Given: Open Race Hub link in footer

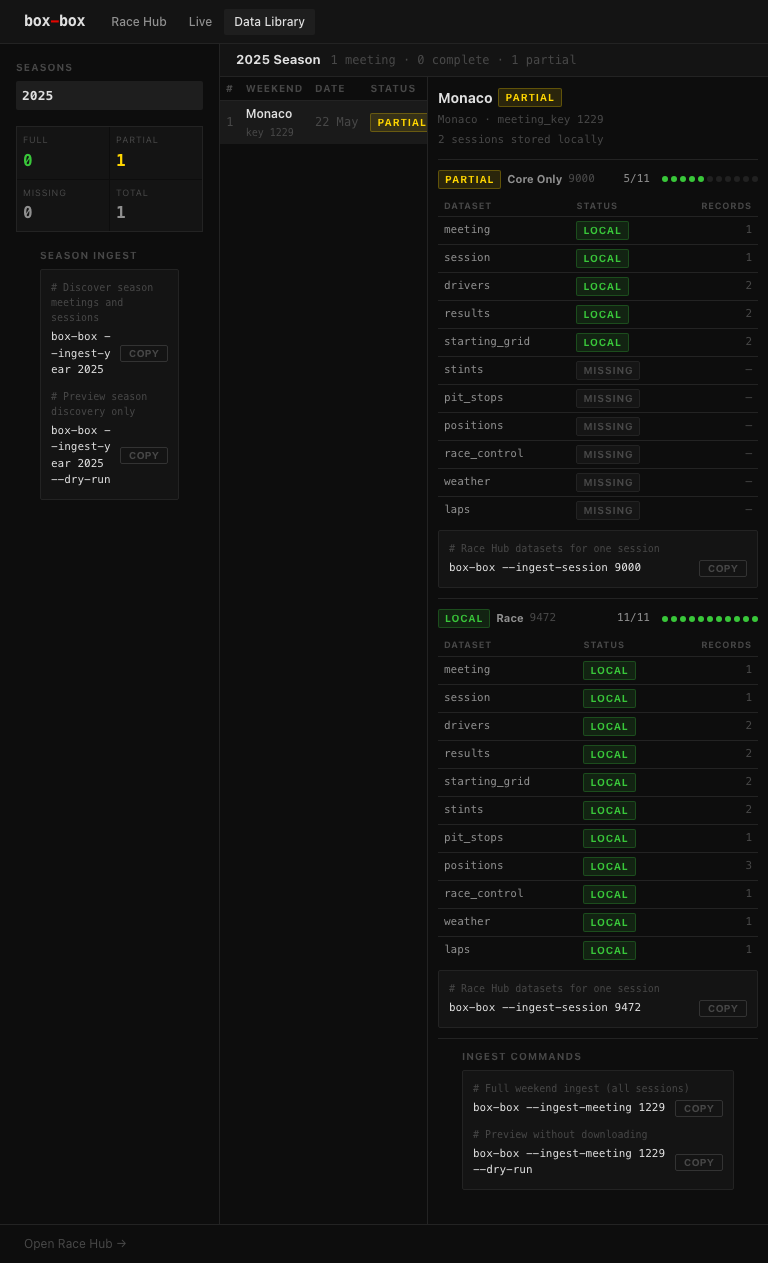Looking at the screenshot, I should coord(75,1244).
